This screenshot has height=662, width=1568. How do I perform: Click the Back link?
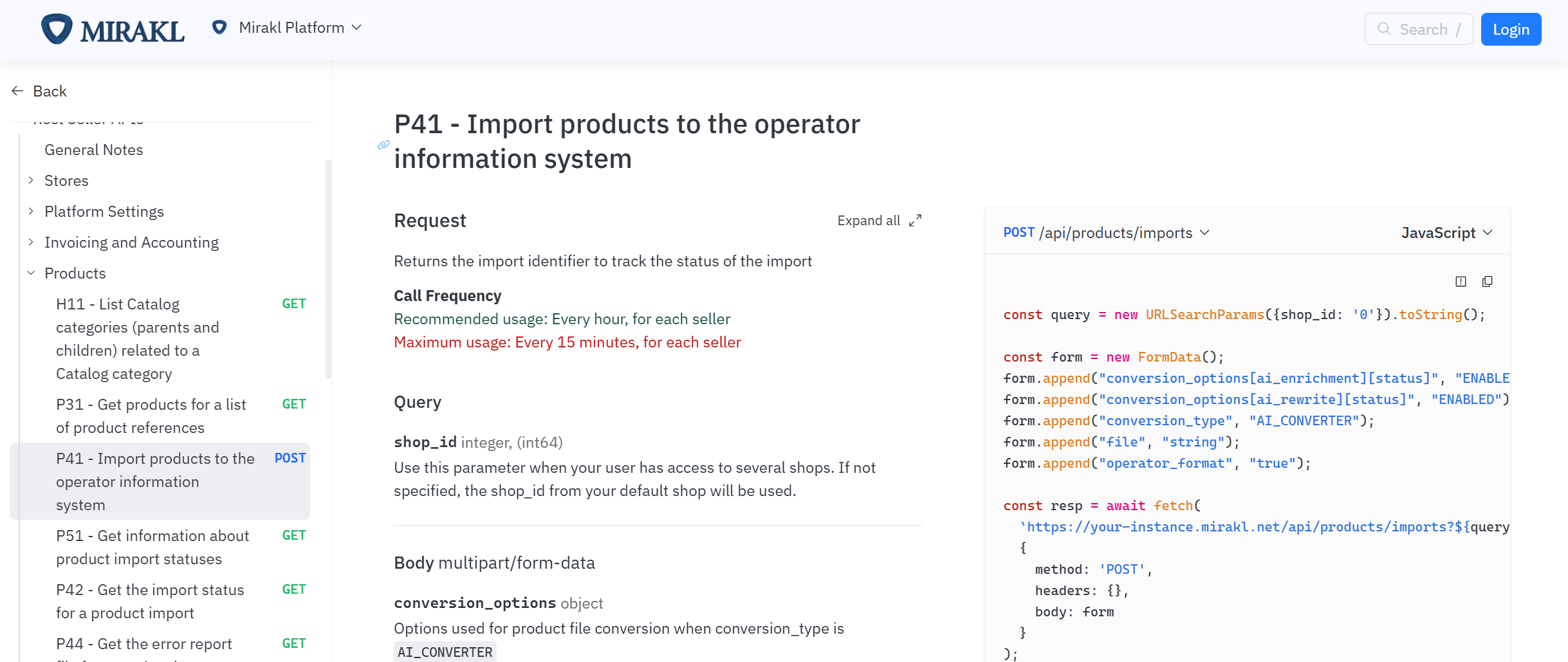click(x=50, y=91)
